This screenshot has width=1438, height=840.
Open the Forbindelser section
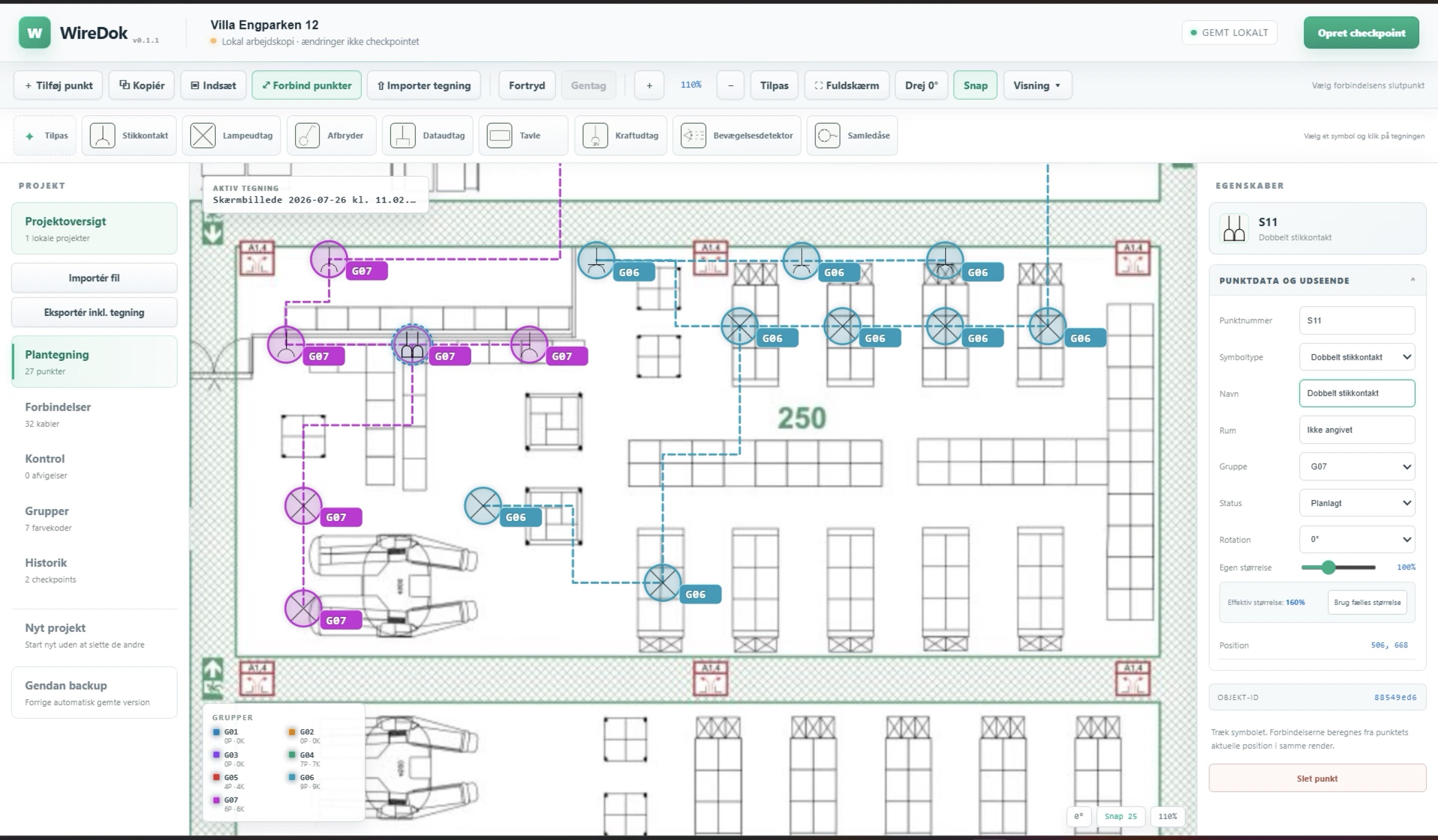94,414
